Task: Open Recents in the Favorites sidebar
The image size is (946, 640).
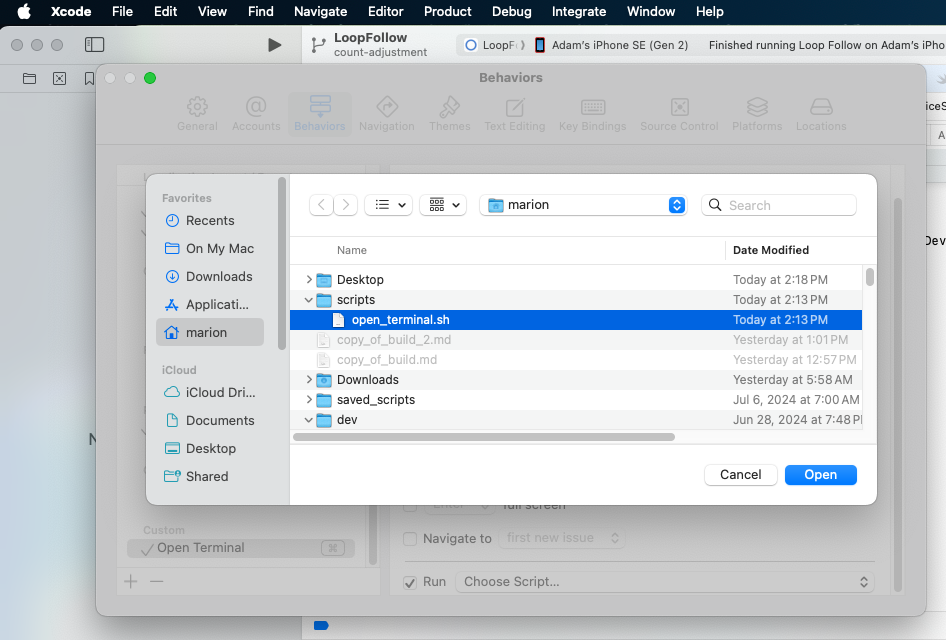Action: [209, 221]
